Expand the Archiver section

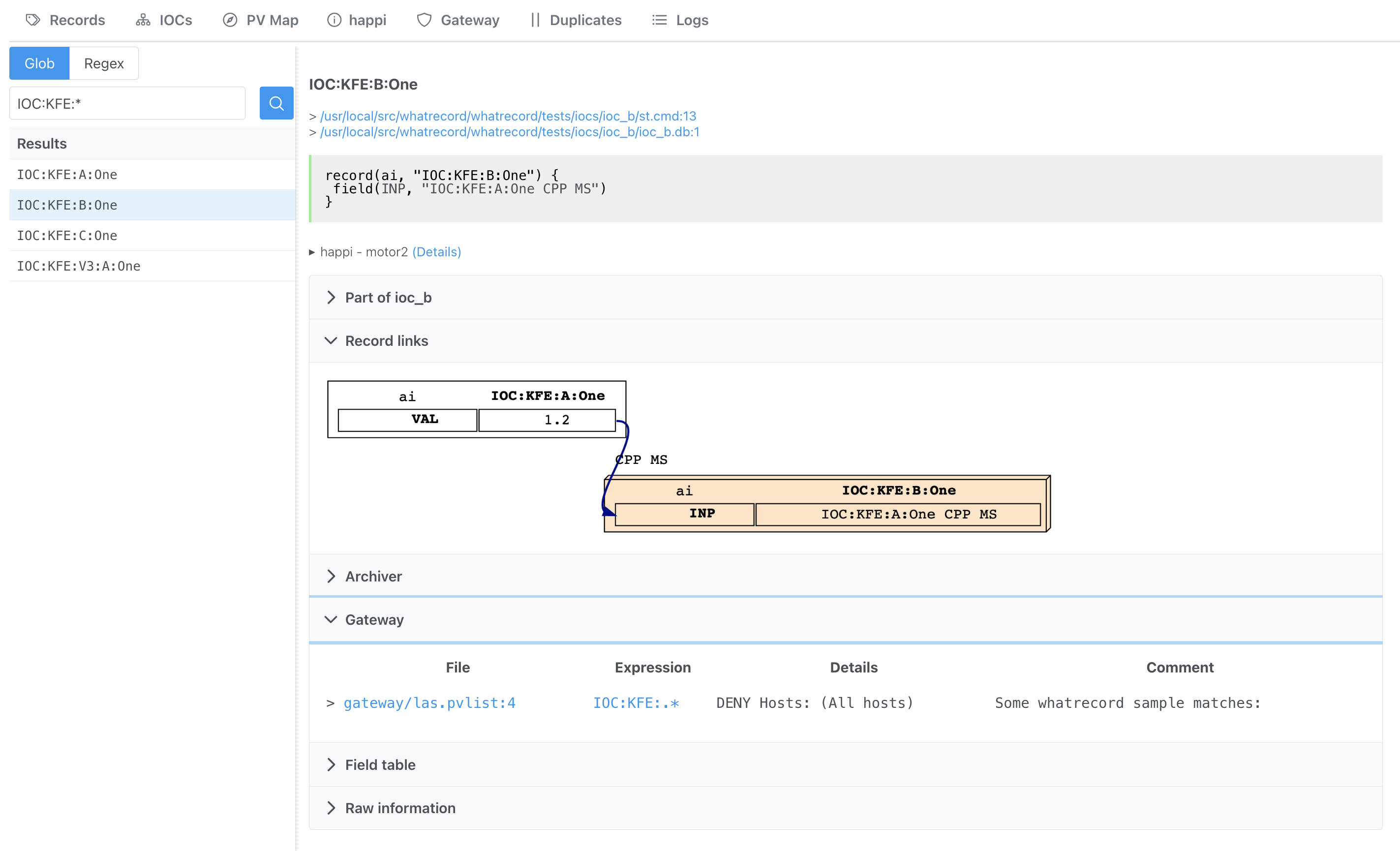pyautogui.click(x=332, y=576)
